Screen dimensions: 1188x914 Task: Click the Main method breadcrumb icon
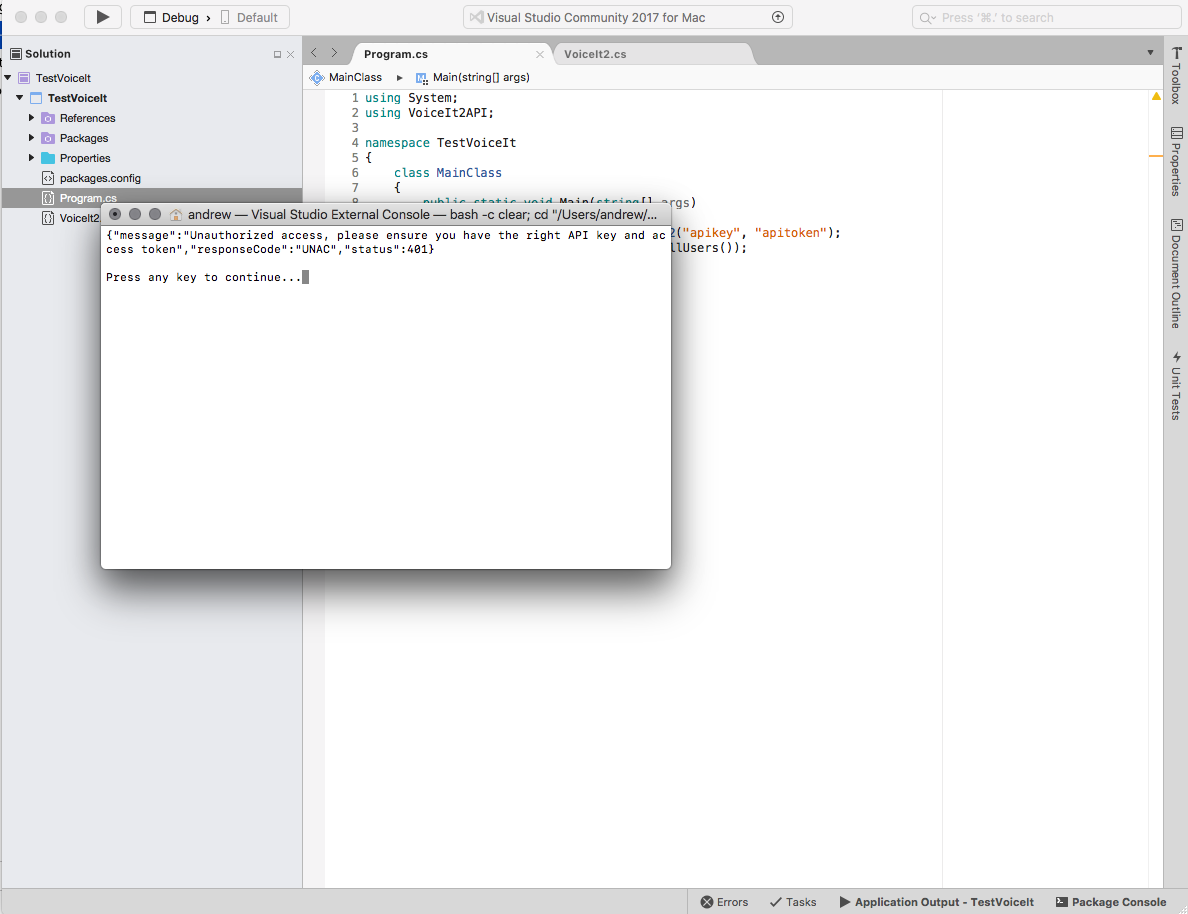421,78
